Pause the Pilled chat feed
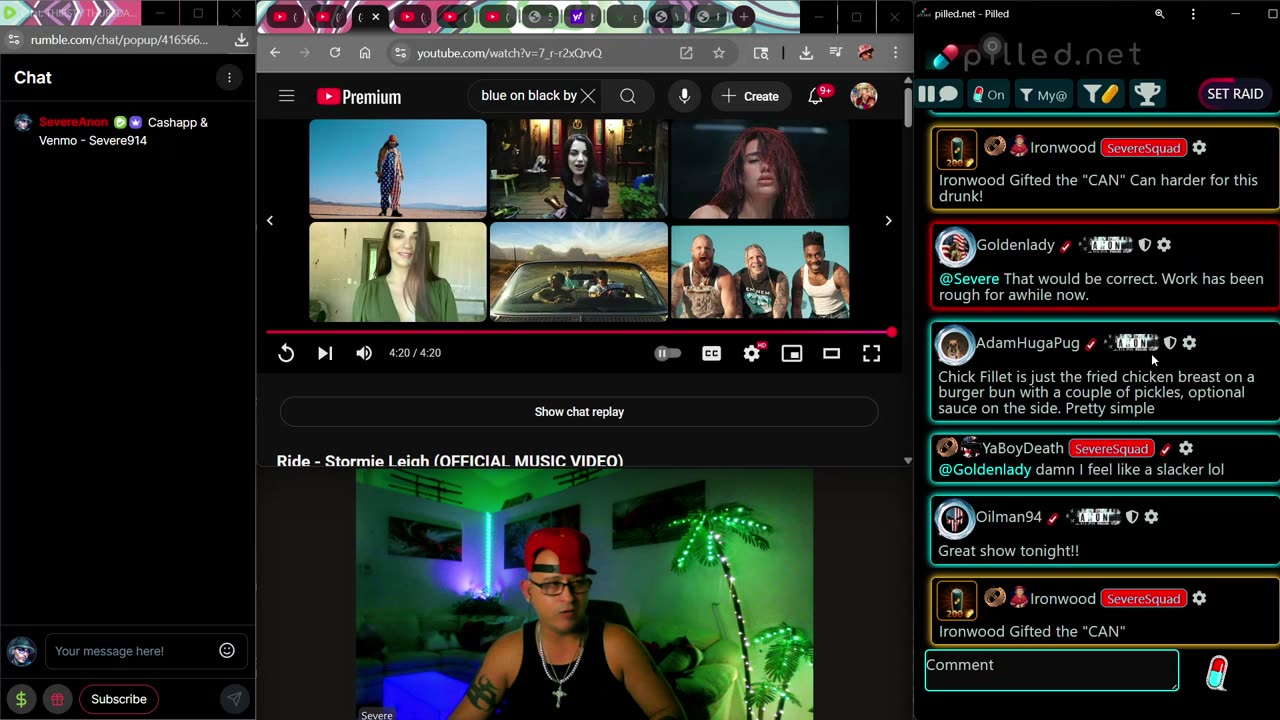The image size is (1280, 720). tap(926, 94)
